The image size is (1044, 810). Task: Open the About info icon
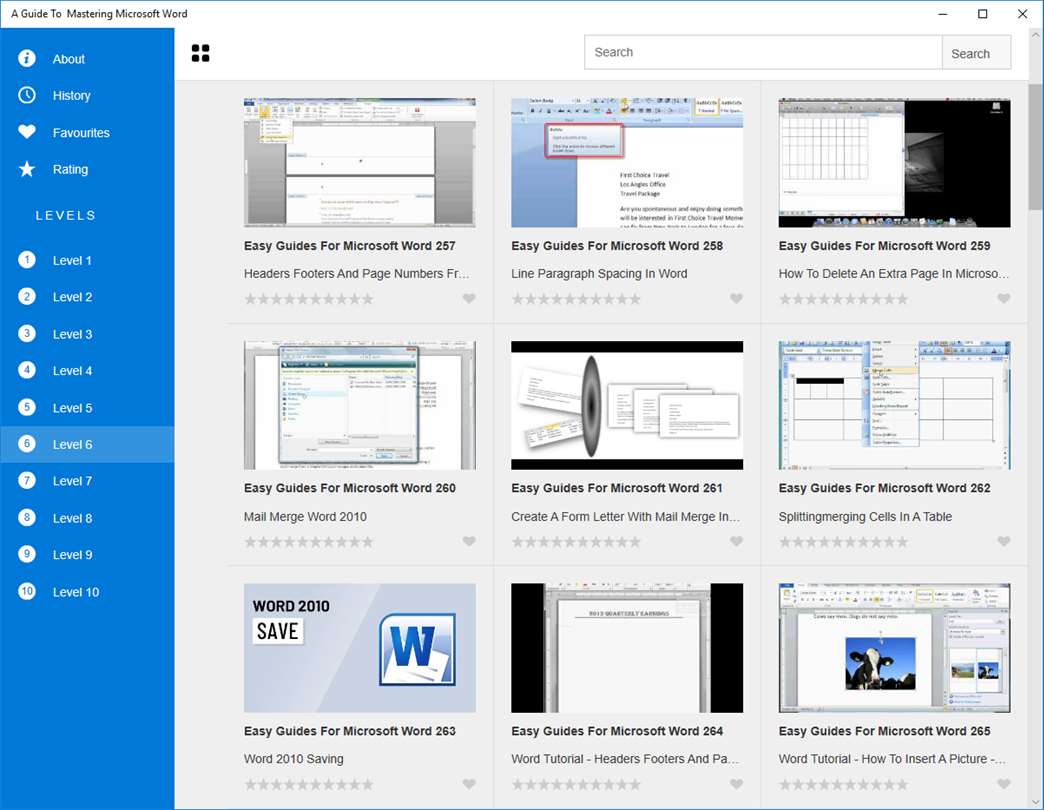[27, 59]
